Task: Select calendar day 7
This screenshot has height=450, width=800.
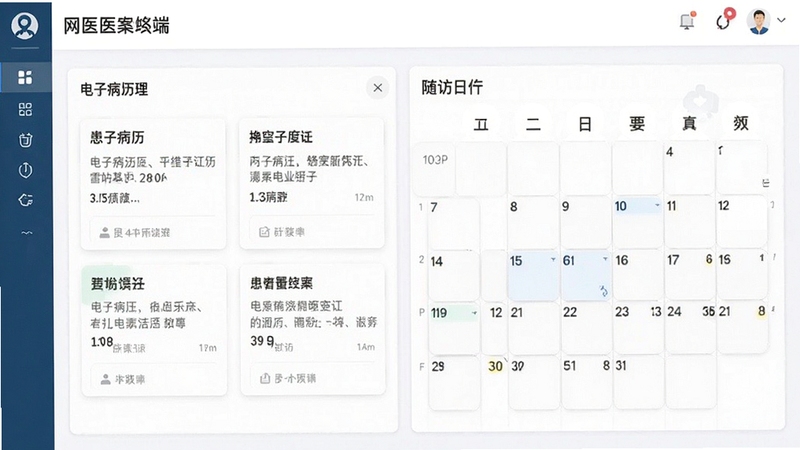Action: click(x=453, y=223)
